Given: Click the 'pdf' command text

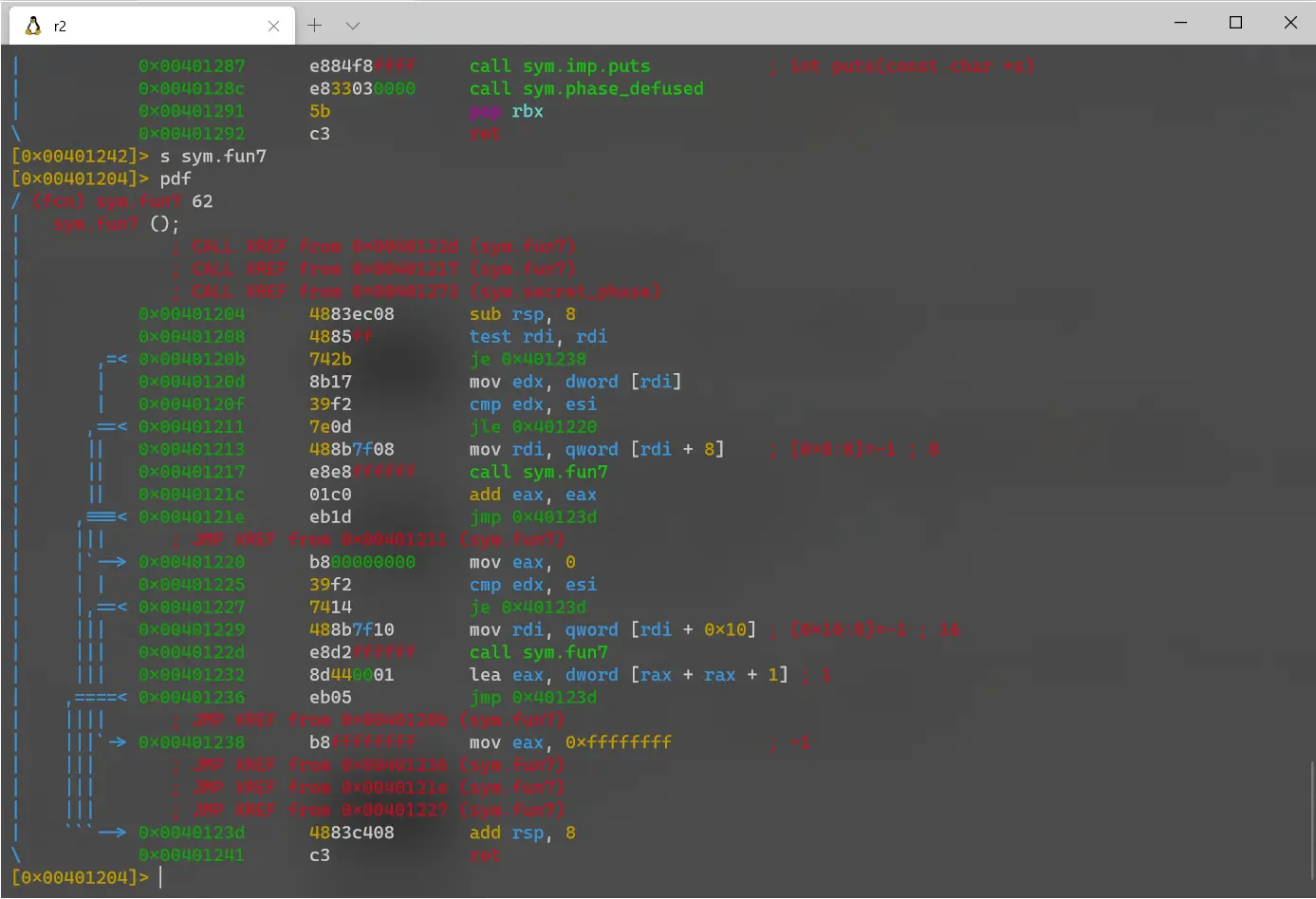Looking at the screenshot, I should point(176,178).
